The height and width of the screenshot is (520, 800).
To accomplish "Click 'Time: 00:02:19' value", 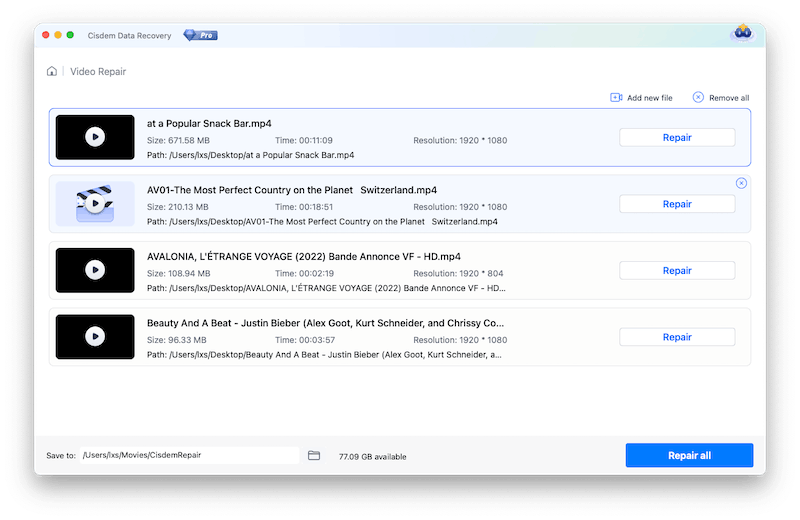I will coord(304,274).
